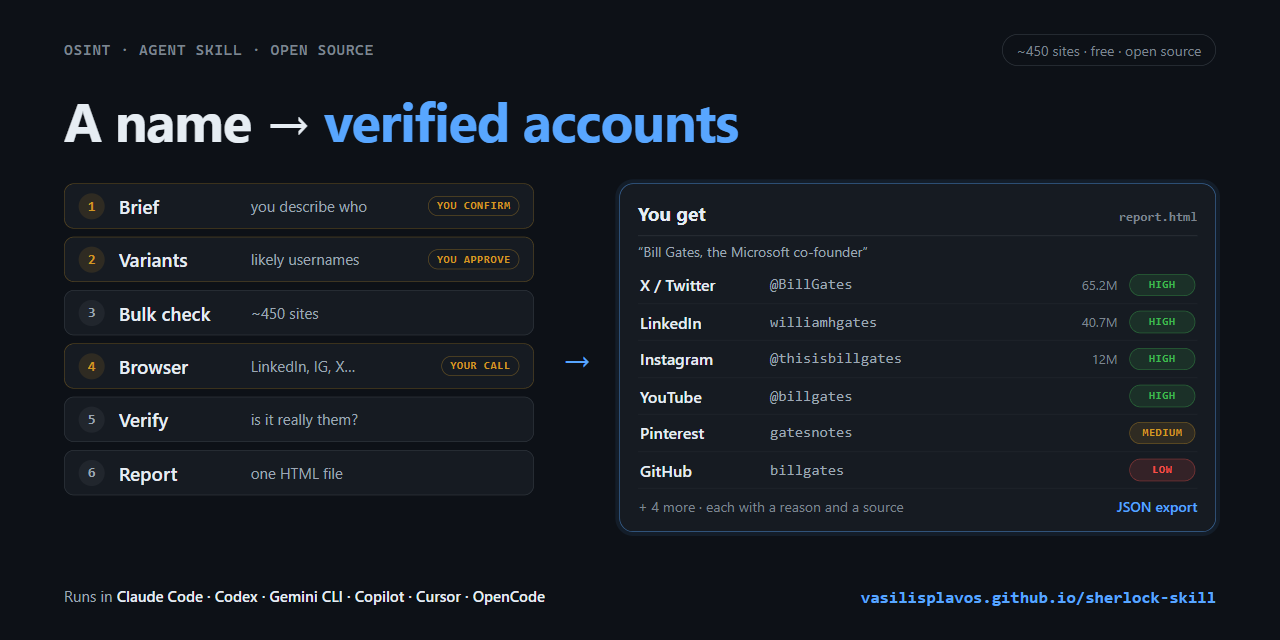Click "Gemini CLI" in the footer
The image size is (1280, 640).
pyautogui.click(x=306, y=597)
